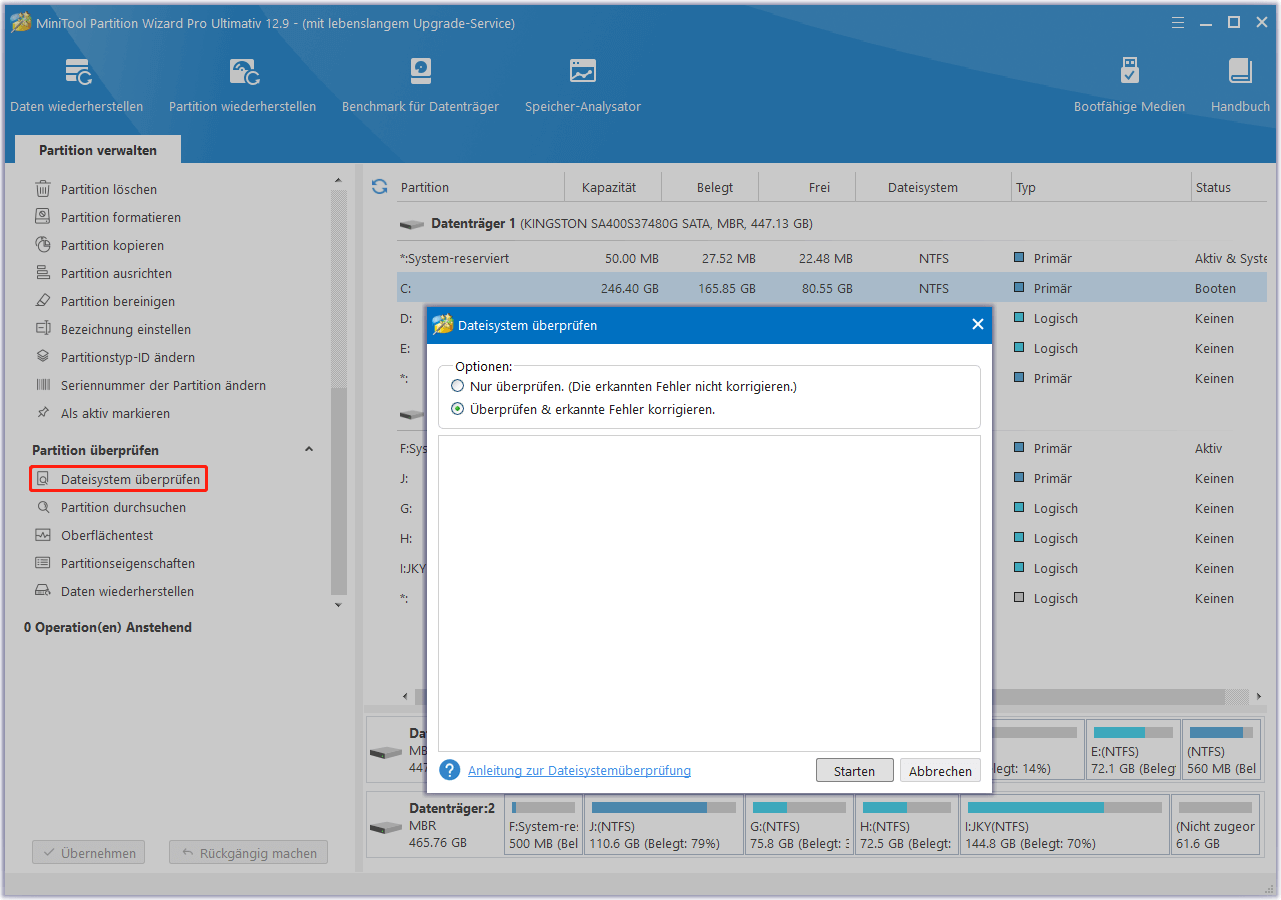1281x900 pixels.
Task: Select Partition kopieren action
Action: click(x=112, y=245)
